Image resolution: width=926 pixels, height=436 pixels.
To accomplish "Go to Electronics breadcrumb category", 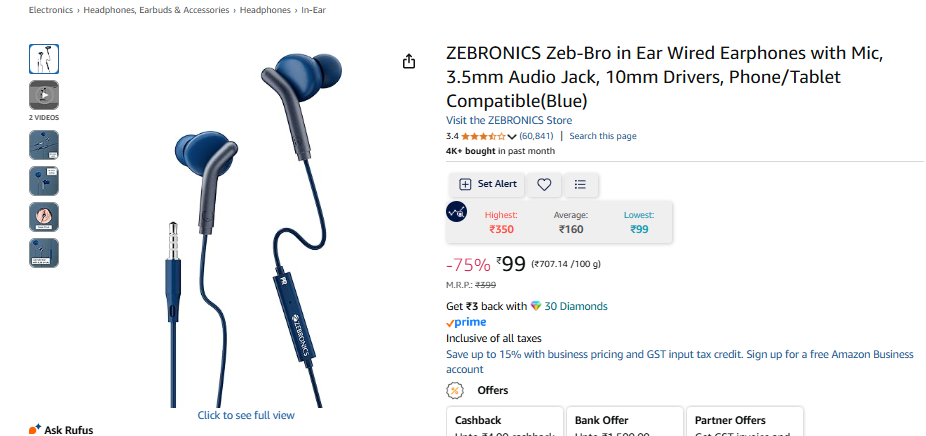I will point(51,10).
